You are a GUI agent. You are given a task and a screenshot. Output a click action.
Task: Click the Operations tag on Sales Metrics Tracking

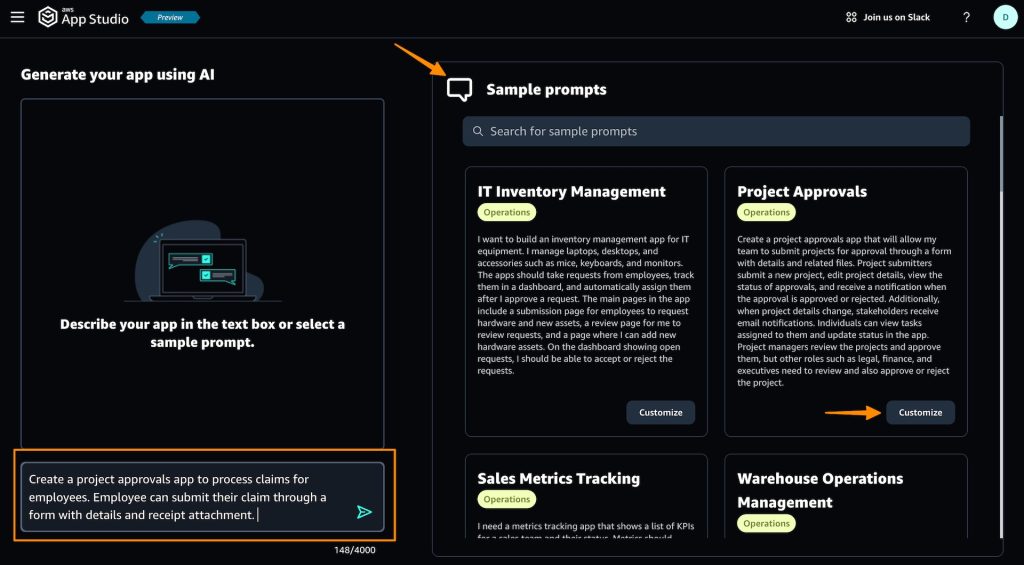click(507, 499)
